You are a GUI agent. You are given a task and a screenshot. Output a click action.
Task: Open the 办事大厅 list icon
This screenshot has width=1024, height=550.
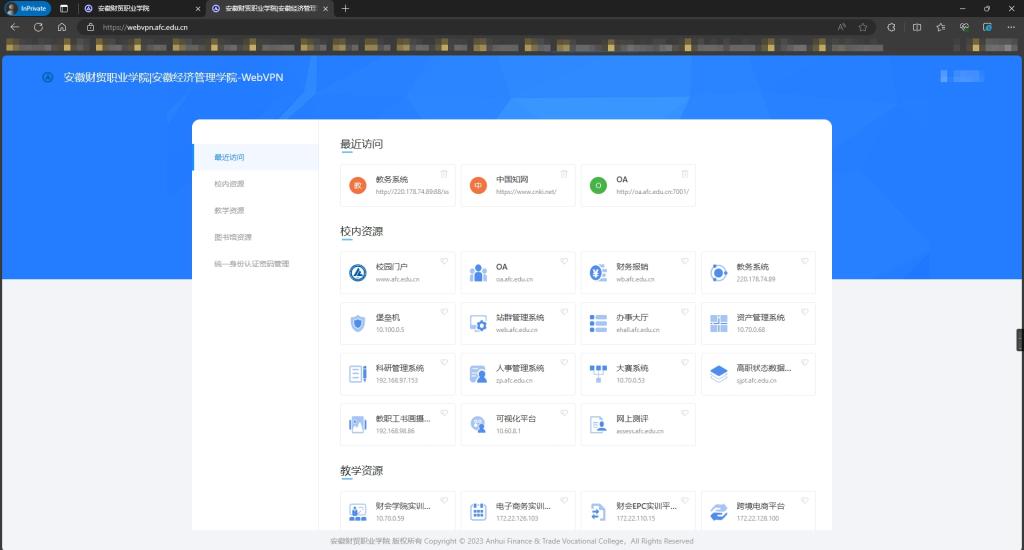598,323
